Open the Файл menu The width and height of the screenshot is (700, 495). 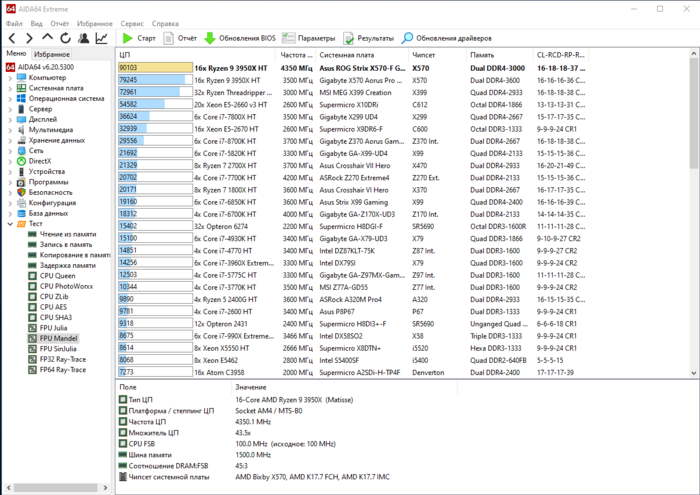click(14, 24)
